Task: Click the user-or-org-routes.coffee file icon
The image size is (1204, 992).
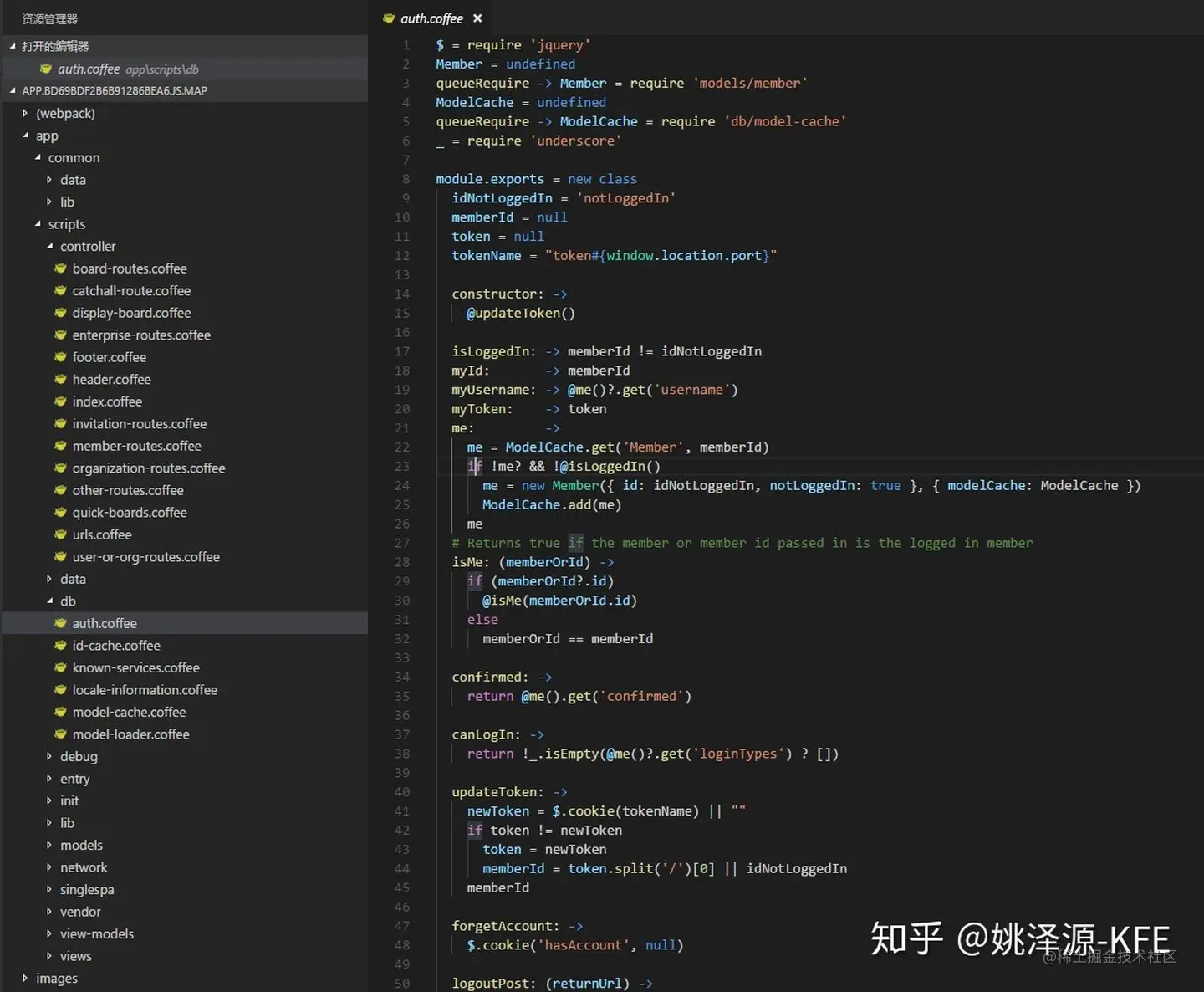Action: click(x=60, y=556)
